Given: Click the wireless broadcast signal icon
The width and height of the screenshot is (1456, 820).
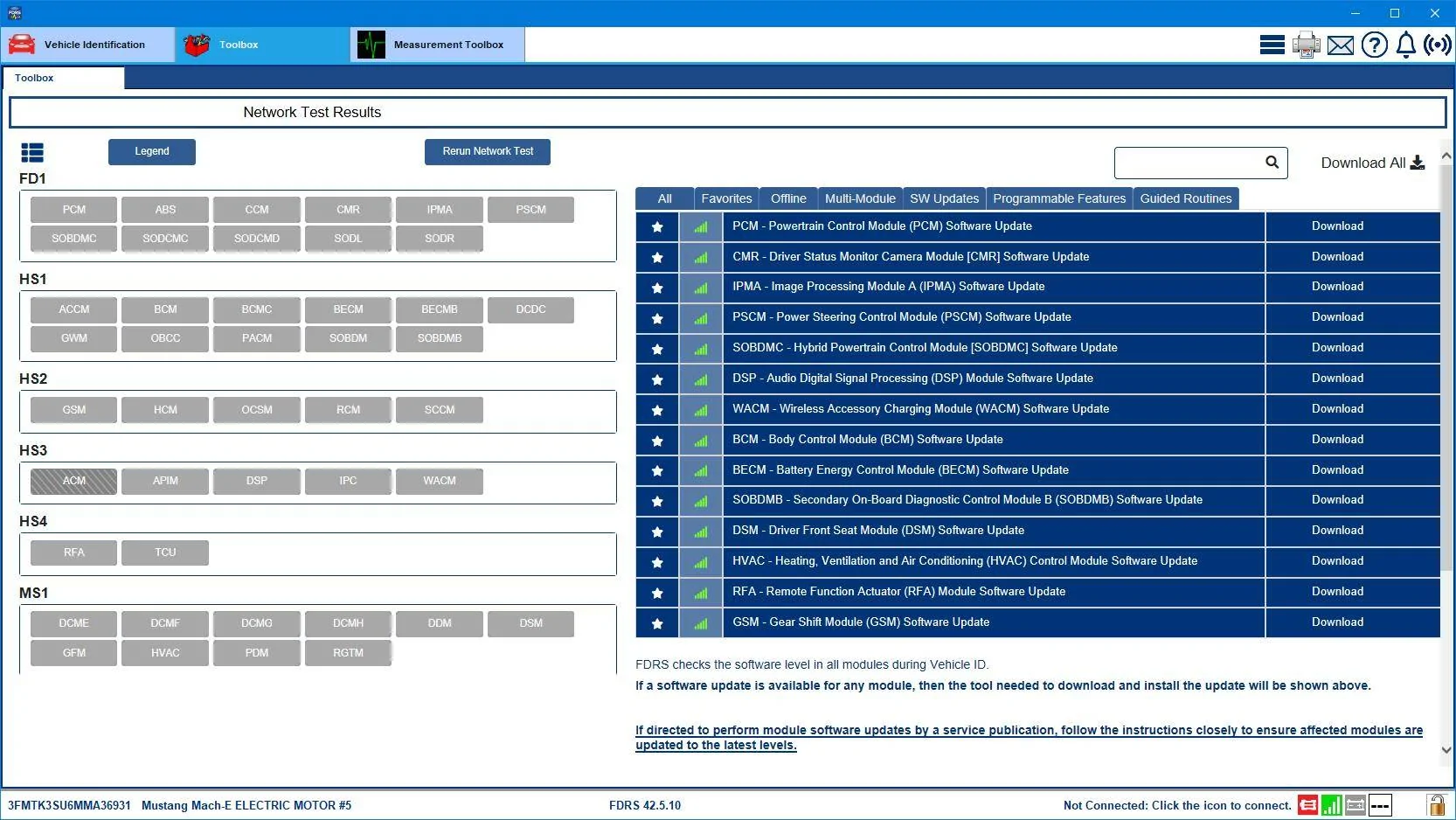Looking at the screenshot, I should pyautogui.click(x=1437, y=45).
